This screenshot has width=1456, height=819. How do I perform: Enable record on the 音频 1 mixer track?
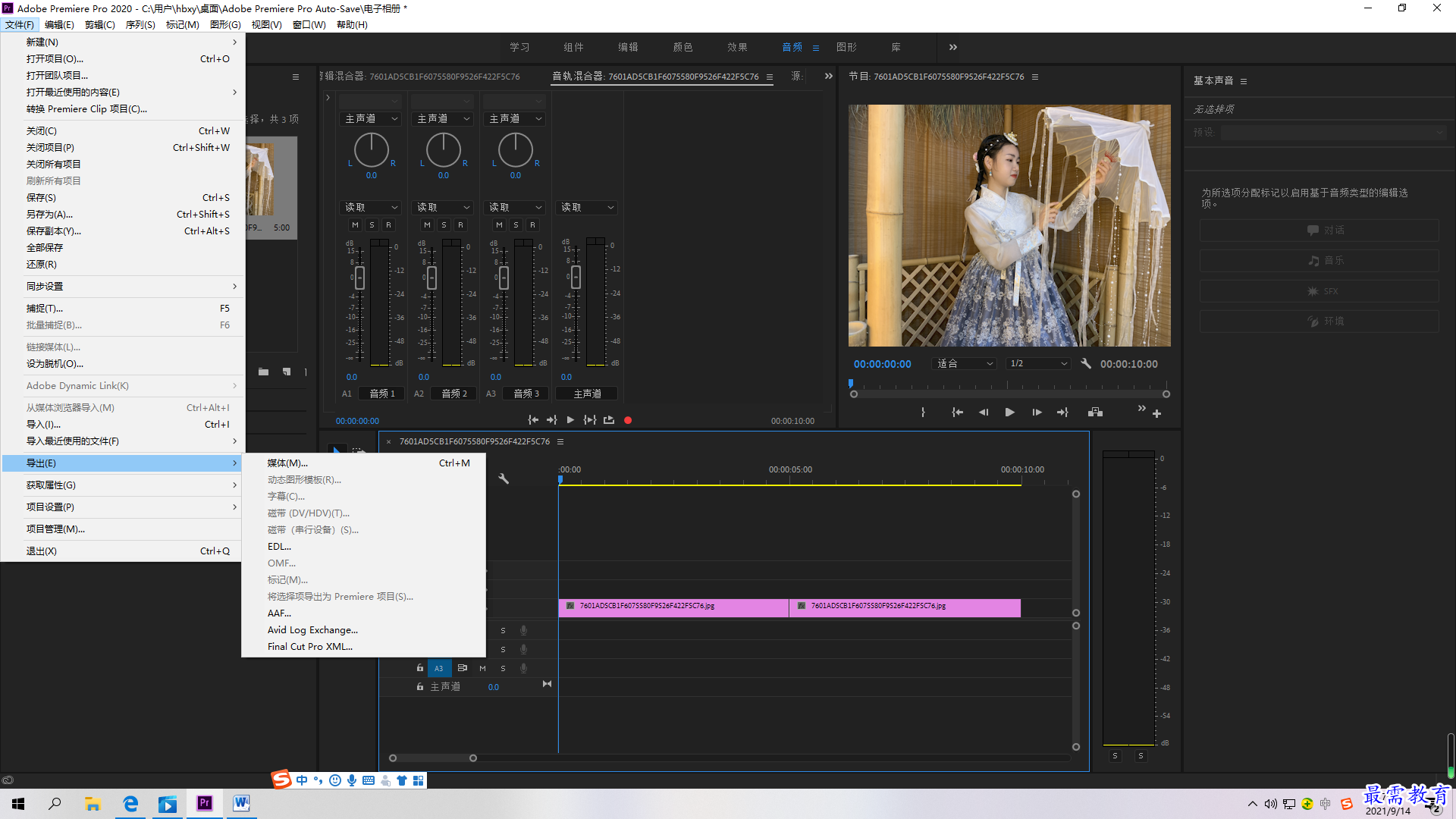(x=388, y=225)
